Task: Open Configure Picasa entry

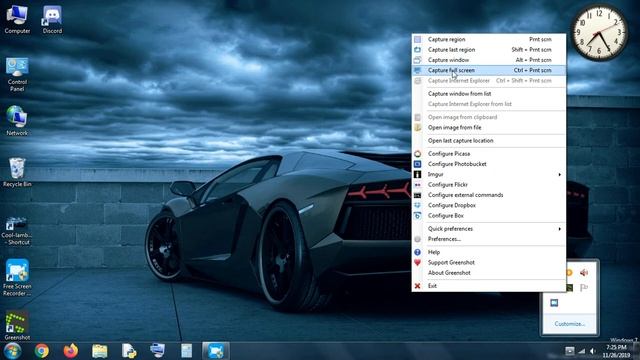Action: click(489, 153)
